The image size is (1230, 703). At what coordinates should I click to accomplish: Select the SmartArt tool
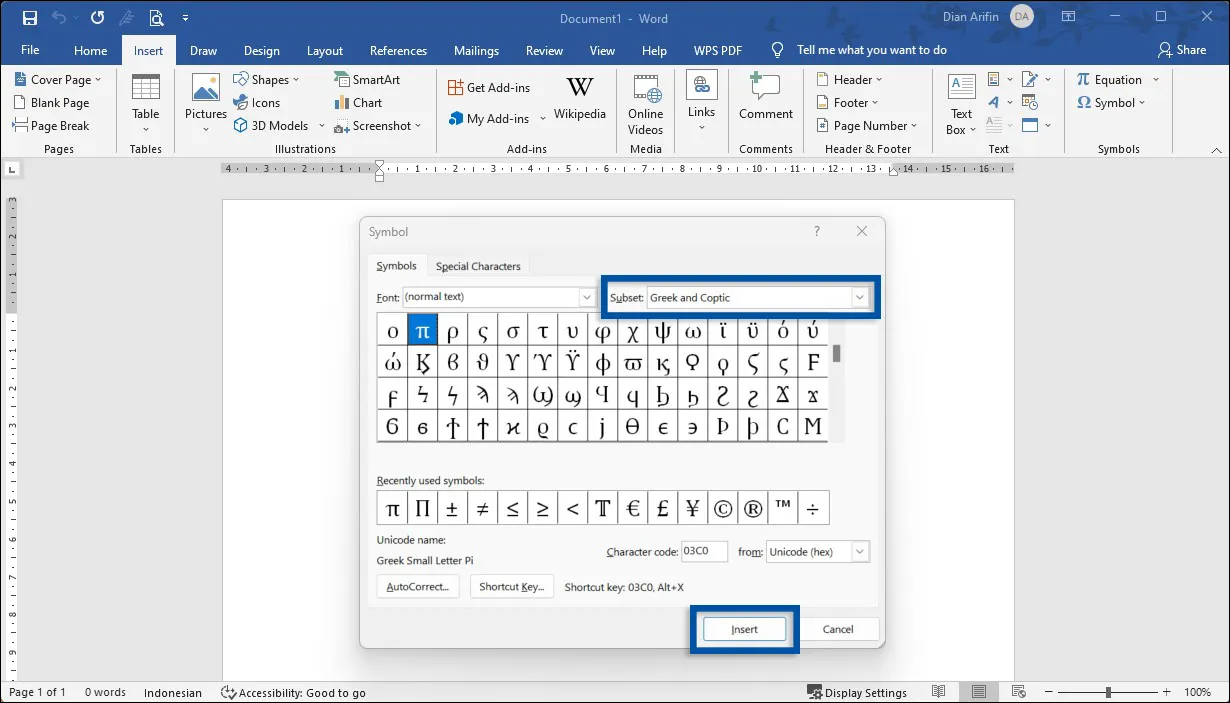(369, 78)
